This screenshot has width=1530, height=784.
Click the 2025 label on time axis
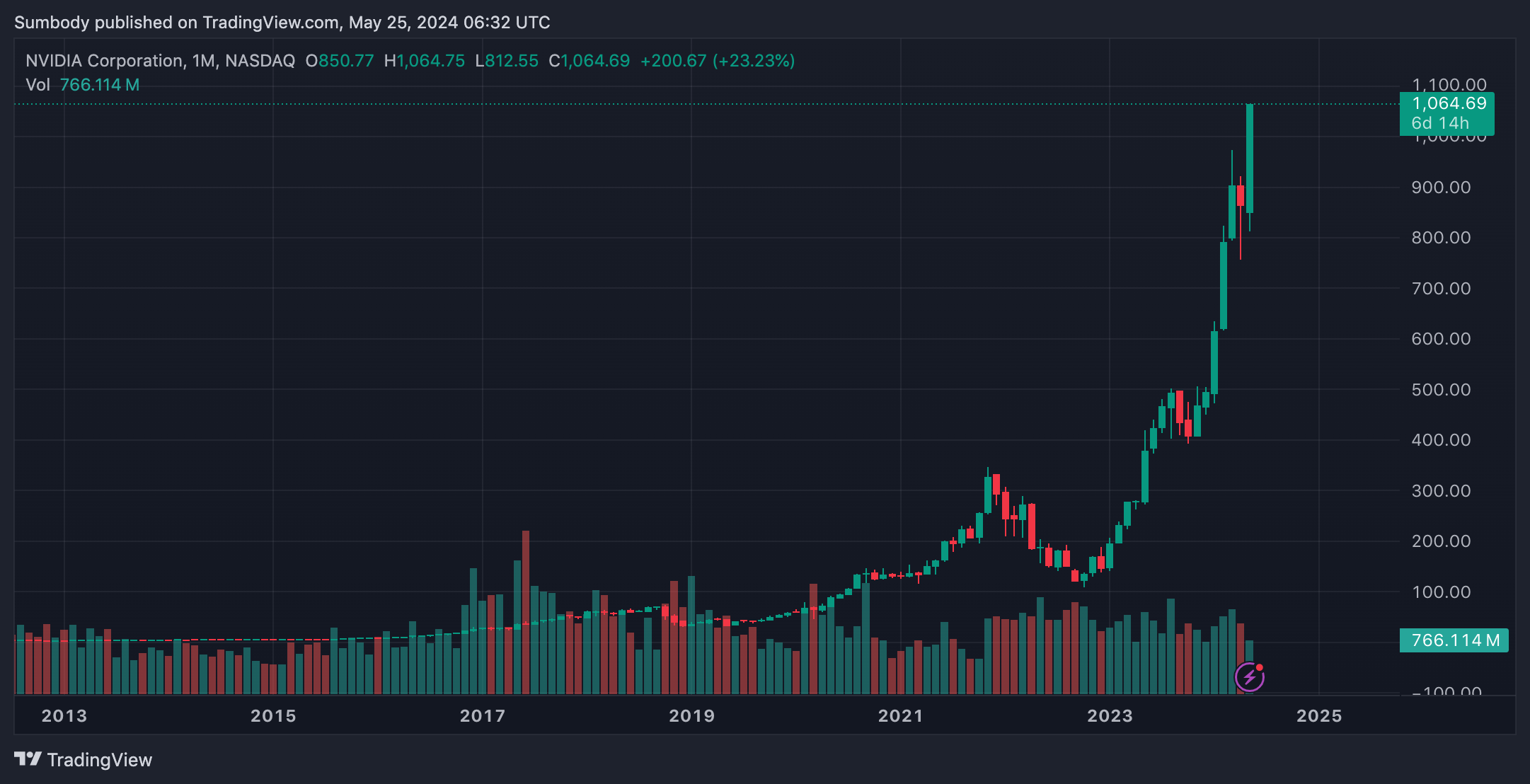click(1319, 716)
